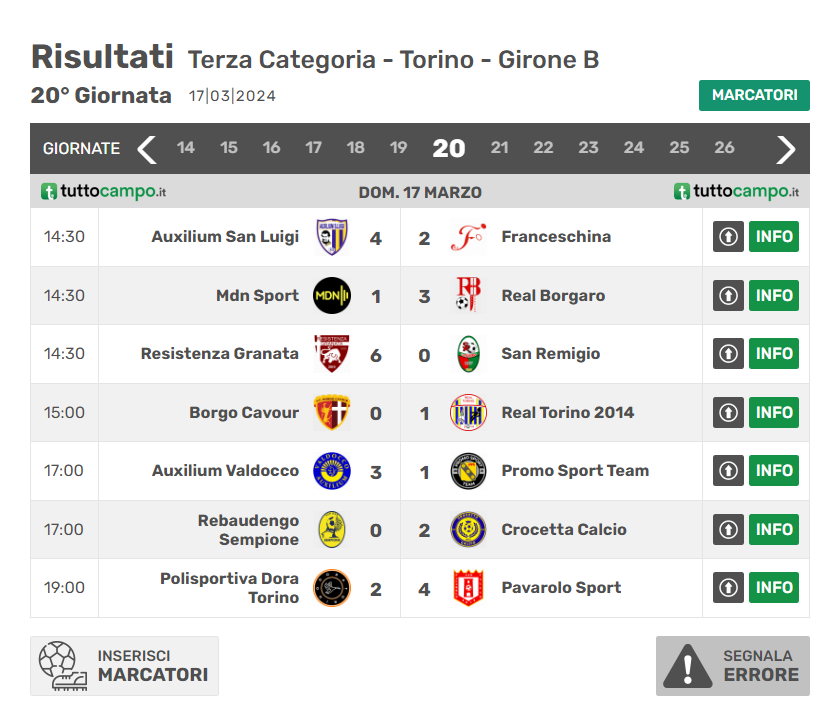Click the Pavarolo Sport team crest
Screen dimensions: 837x717
pos(468,588)
